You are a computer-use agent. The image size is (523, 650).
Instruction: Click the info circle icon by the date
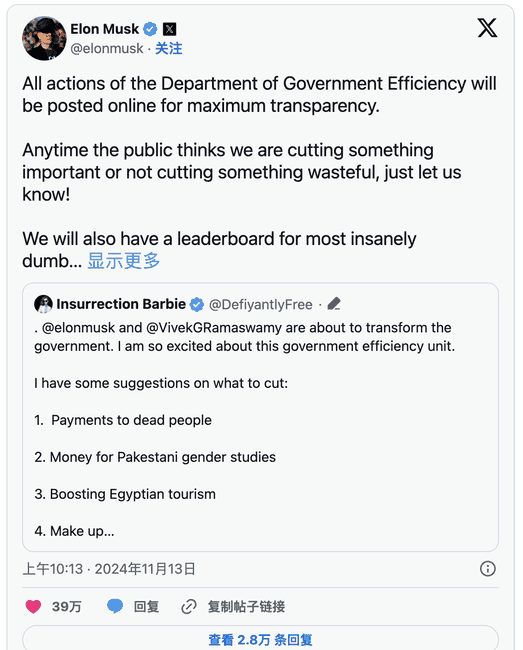click(x=487, y=568)
